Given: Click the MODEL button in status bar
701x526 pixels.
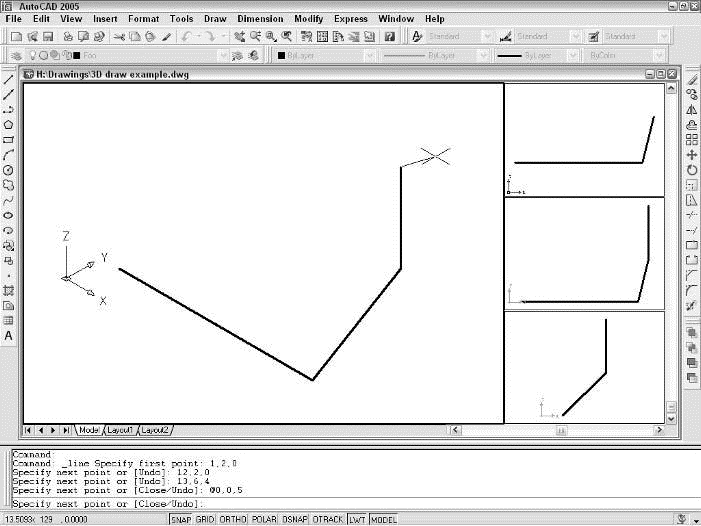Looking at the screenshot, I should tap(384, 520).
